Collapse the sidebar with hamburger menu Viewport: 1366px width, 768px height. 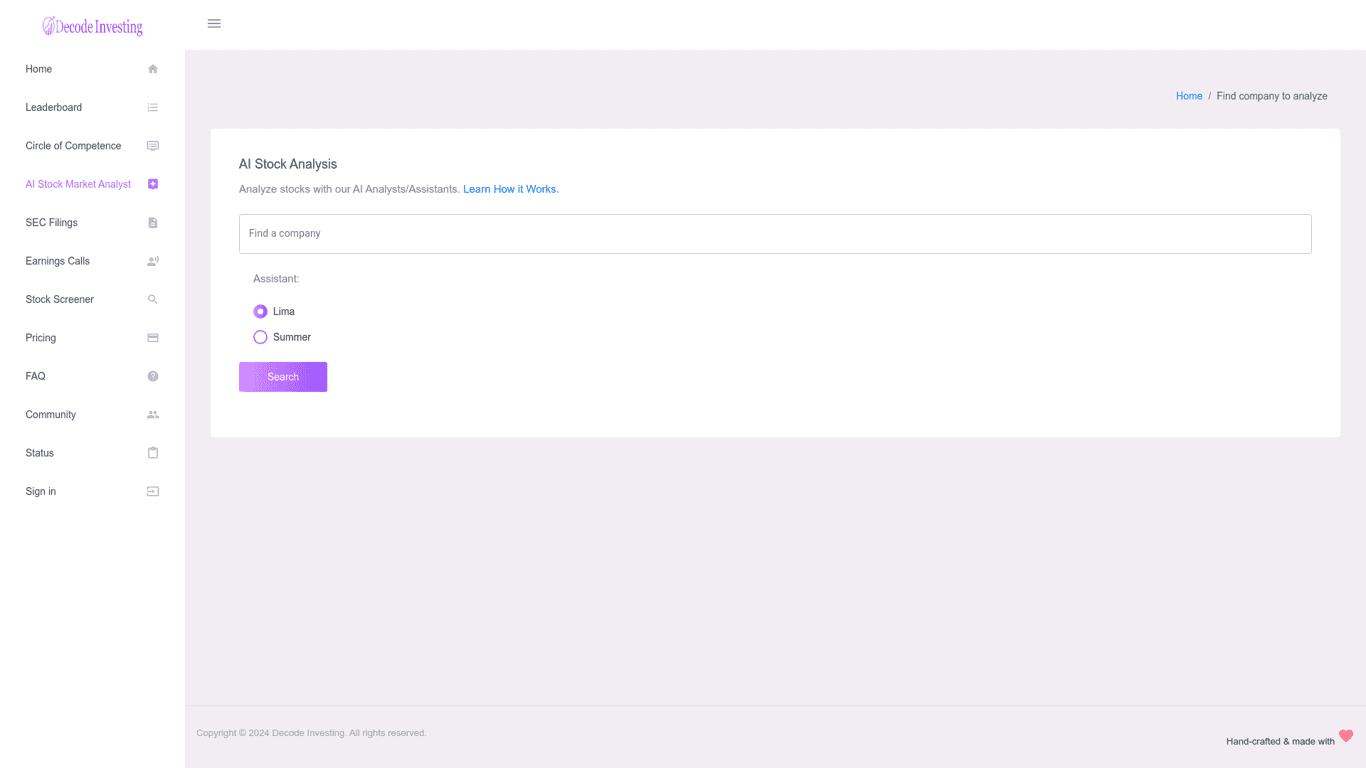214,24
